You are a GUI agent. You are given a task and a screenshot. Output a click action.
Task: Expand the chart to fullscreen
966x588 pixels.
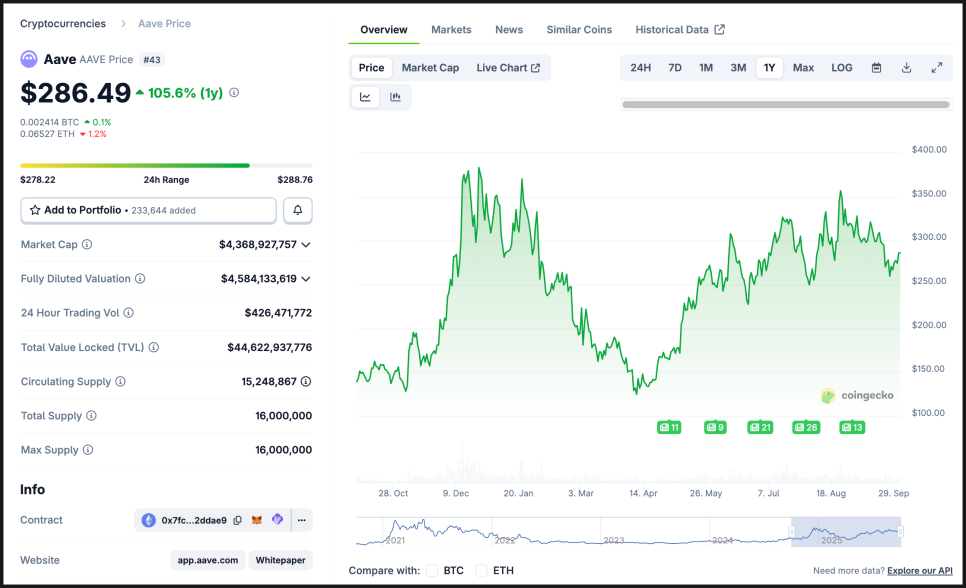tap(936, 68)
